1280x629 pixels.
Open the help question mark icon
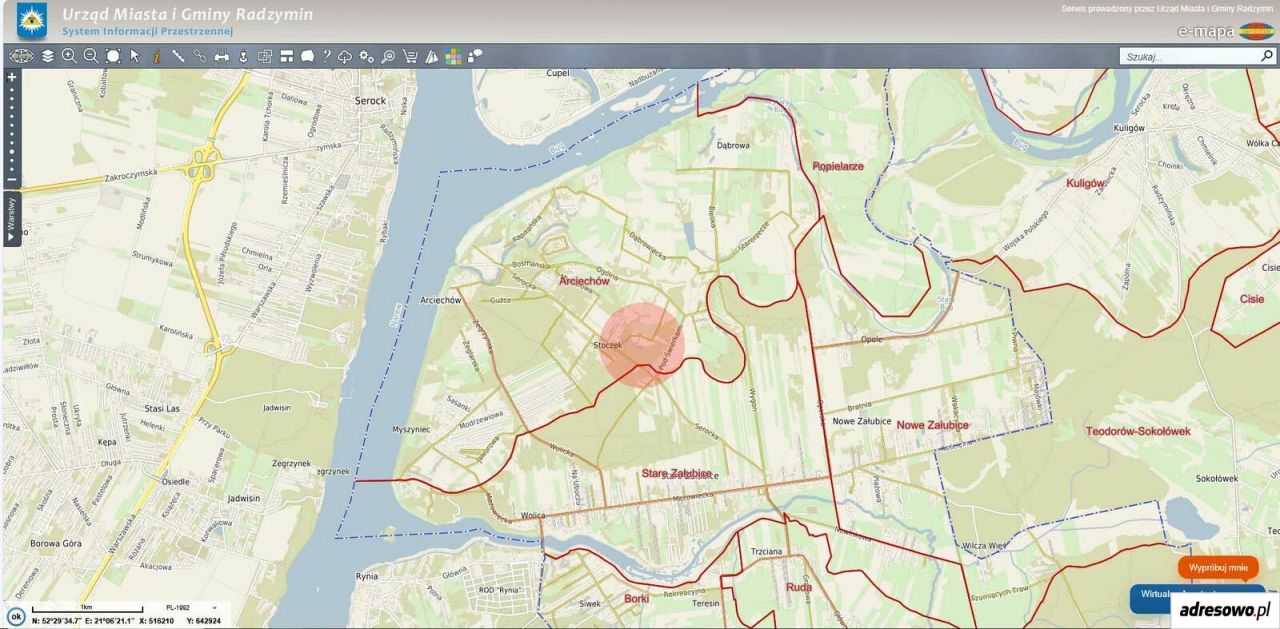[326, 56]
